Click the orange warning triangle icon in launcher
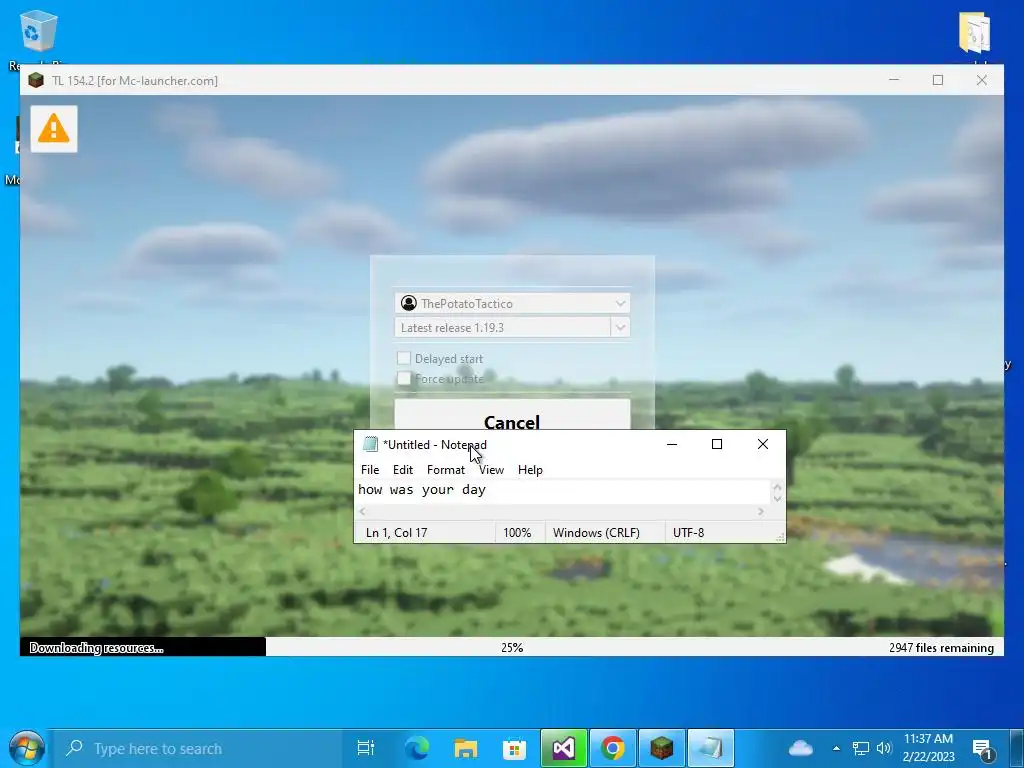The height and width of the screenshot is (768, 1024). click(x=54, y=129)
